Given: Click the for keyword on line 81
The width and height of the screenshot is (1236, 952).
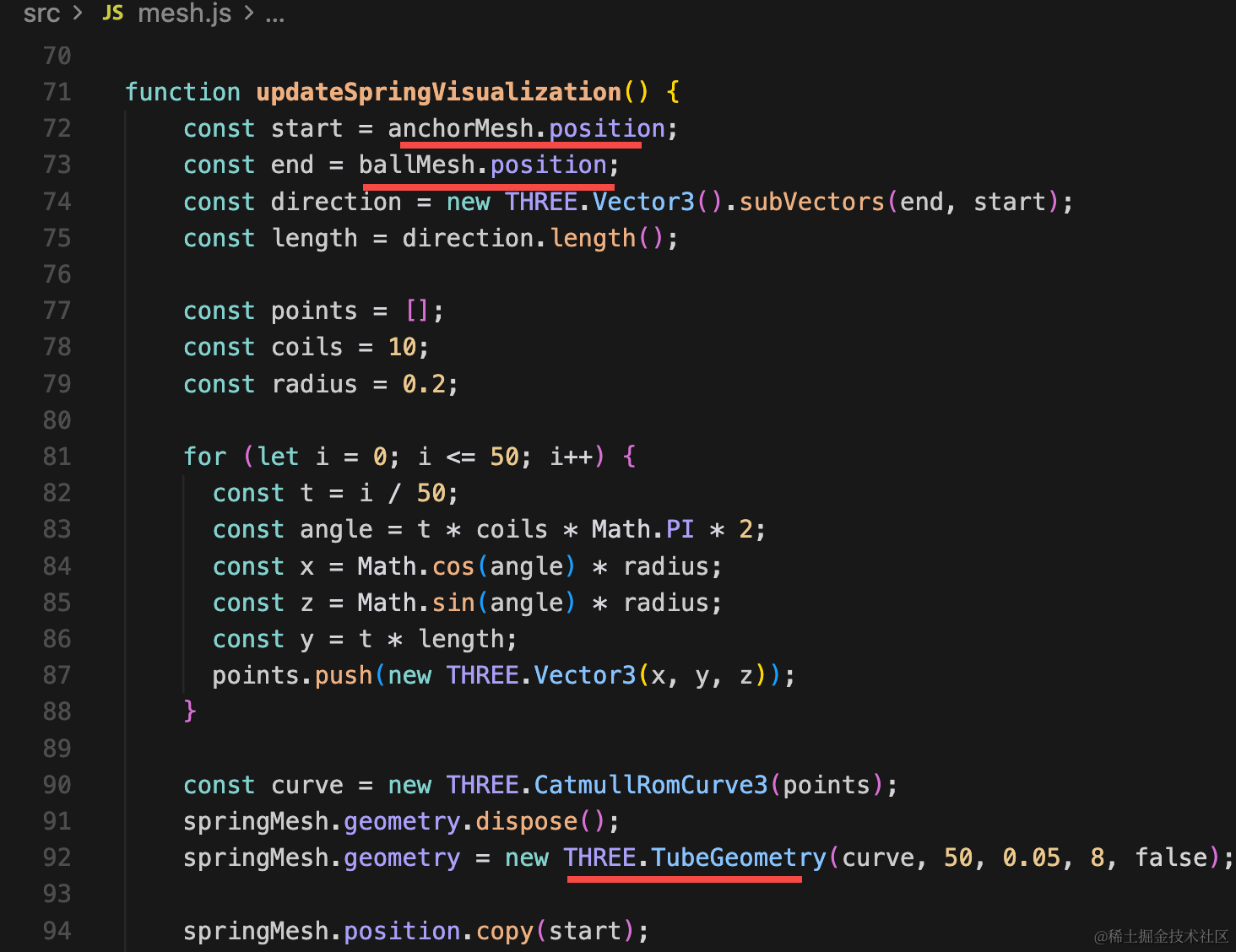Looking at the screenshot, I should (x=205, y=457).
